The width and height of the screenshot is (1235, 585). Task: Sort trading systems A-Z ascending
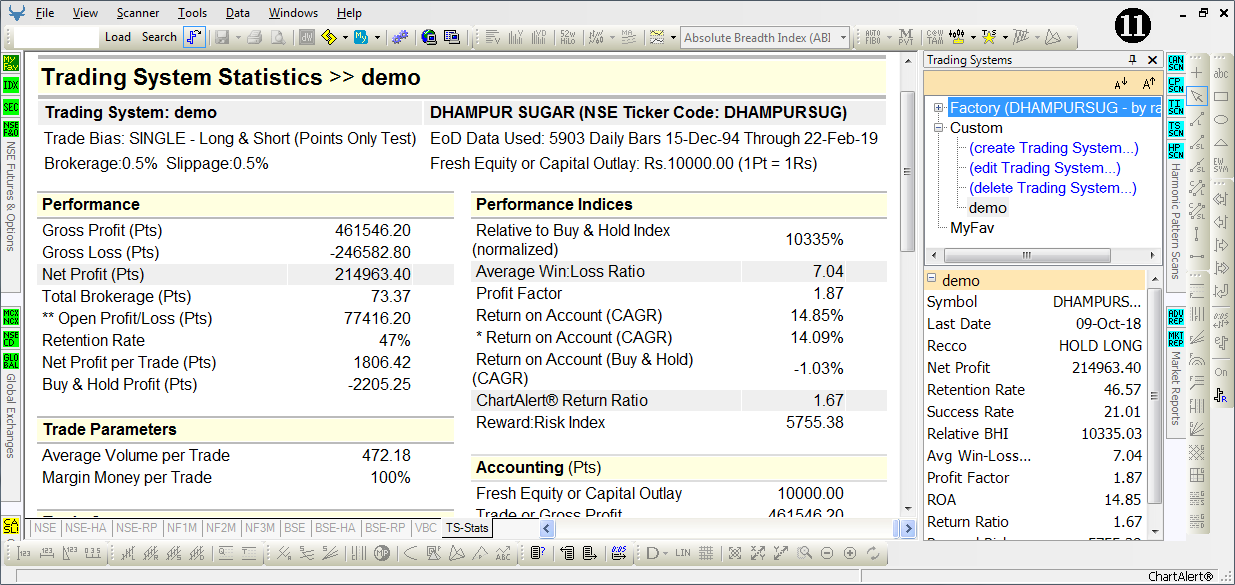point(1149,83)
